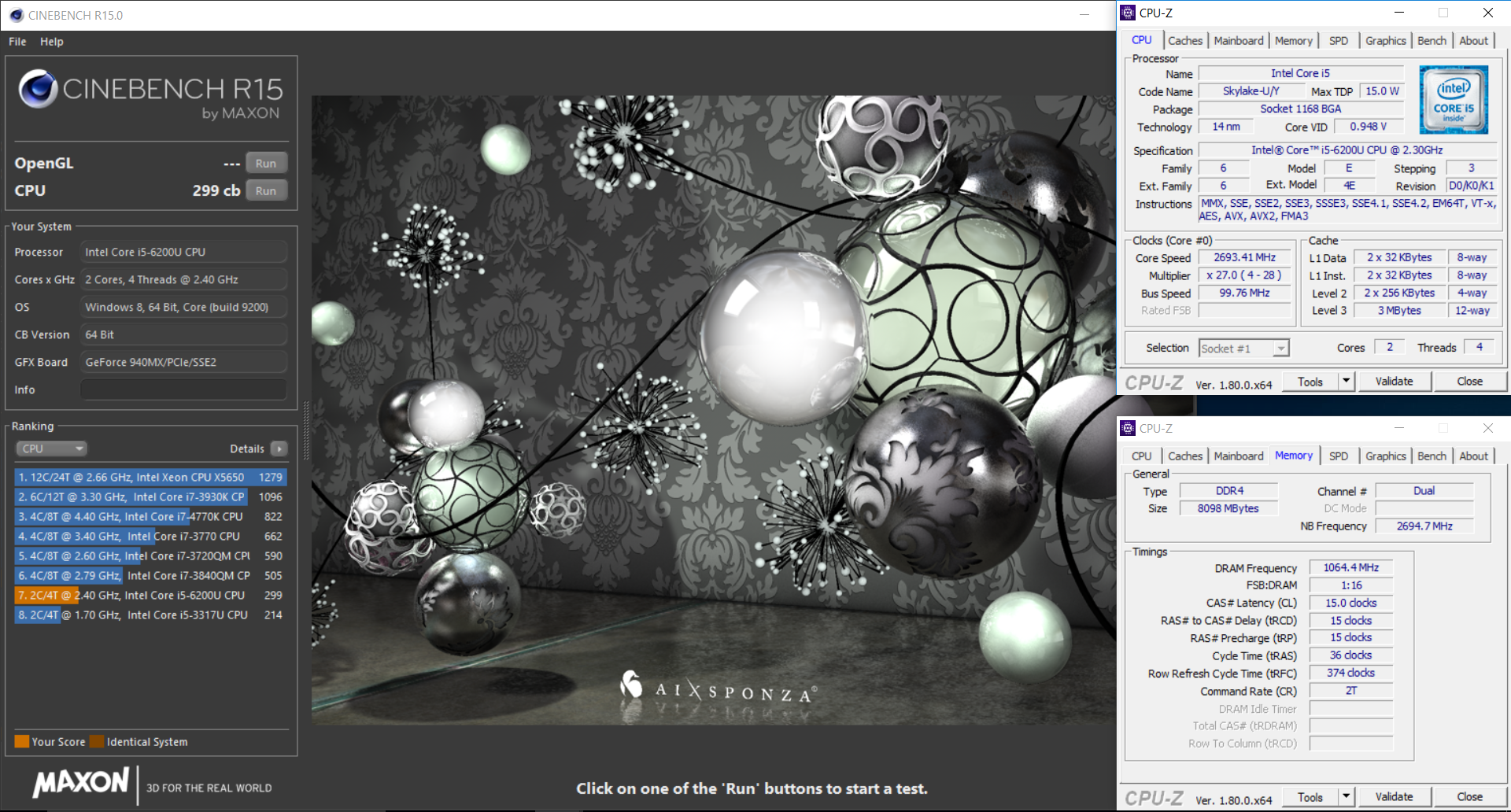Select highlighted ranking row Core i5-6200U

[x=150, y=595]
